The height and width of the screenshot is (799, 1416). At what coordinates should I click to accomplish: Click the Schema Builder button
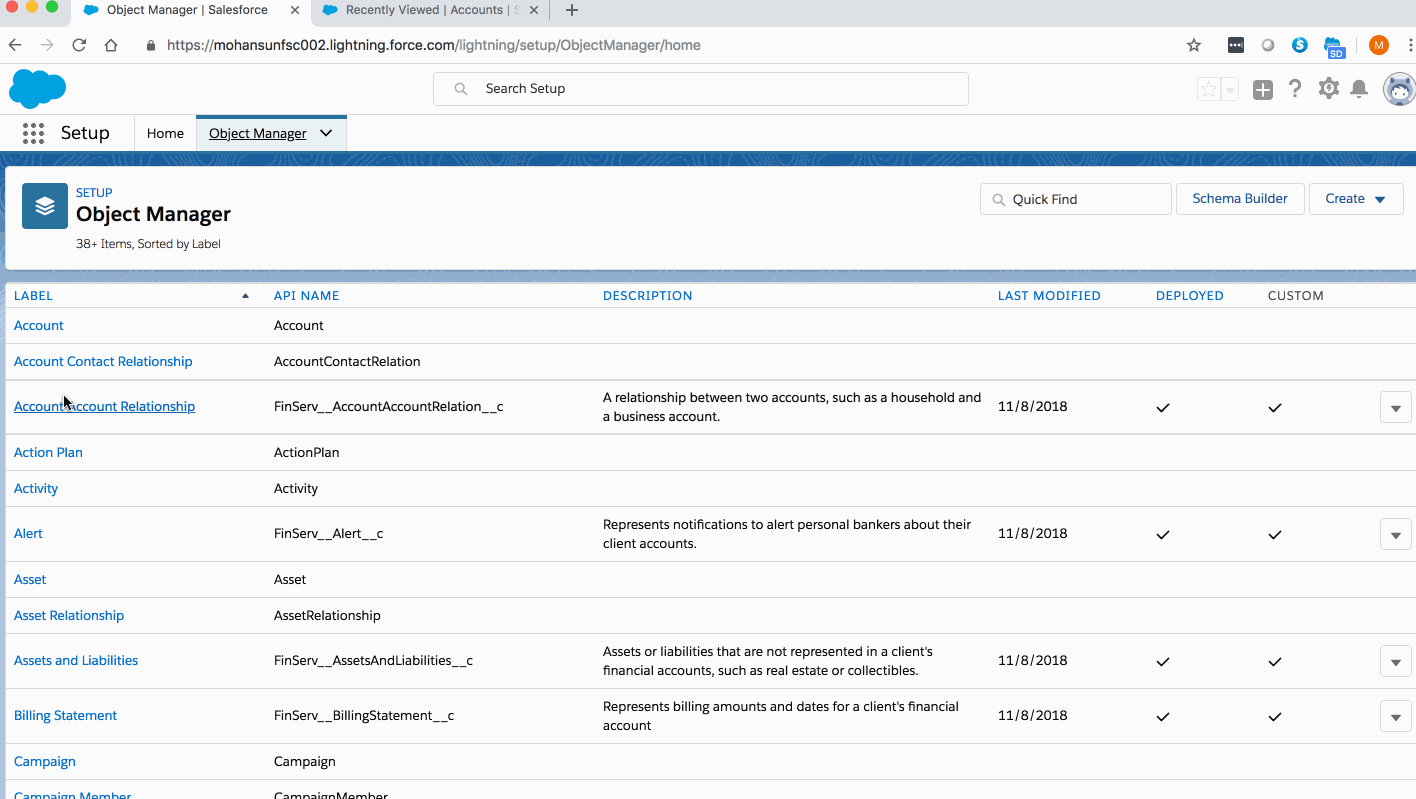[x=1239, y=199]
